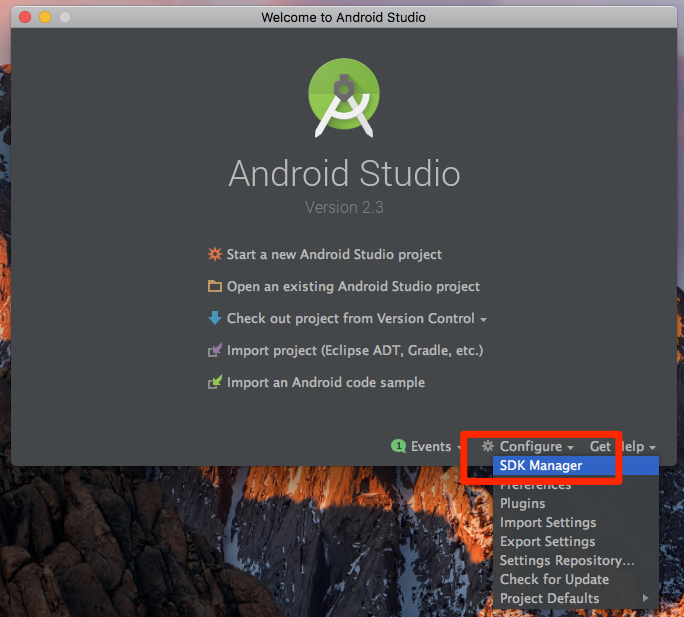Click the green Events notification badge
The image size is (684, 617).
coord(398,446)
